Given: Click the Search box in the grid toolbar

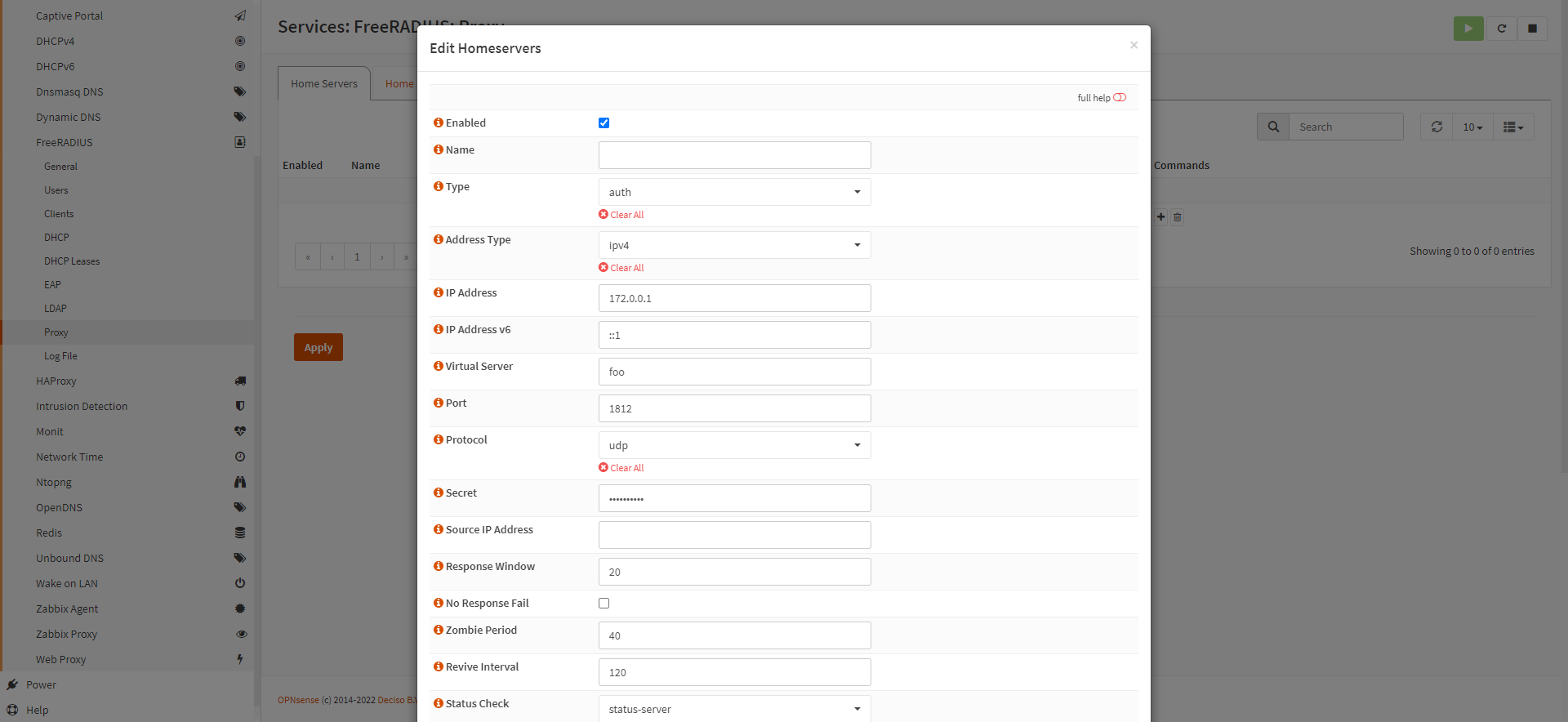Looking at the screenshot, I should [1346, 127].
